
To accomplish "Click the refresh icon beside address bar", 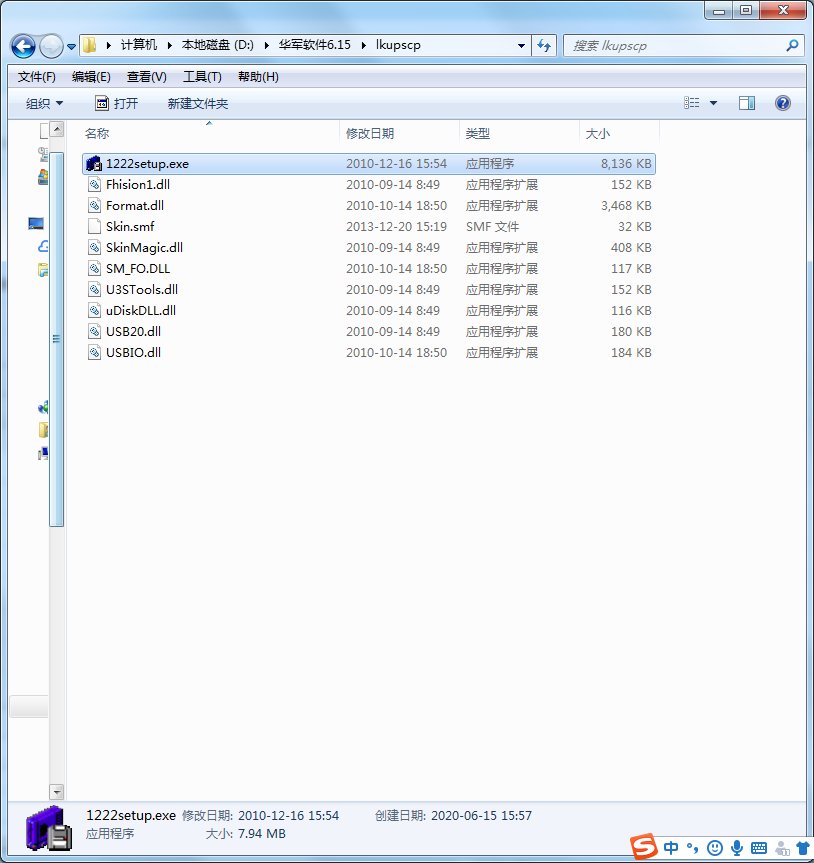I will coord(544,46).
